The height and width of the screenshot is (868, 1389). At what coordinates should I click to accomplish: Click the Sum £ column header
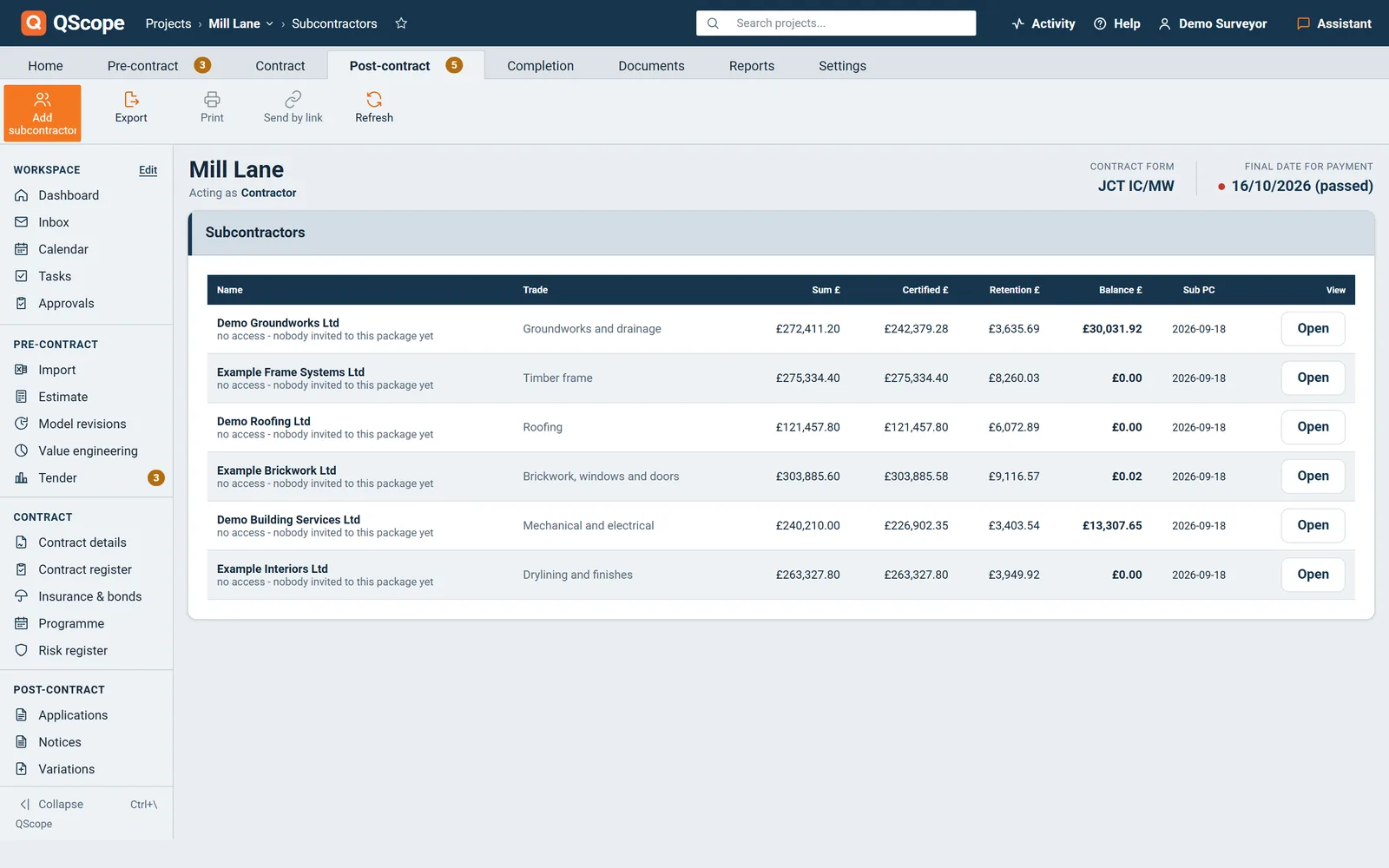[x=826, y=290]
